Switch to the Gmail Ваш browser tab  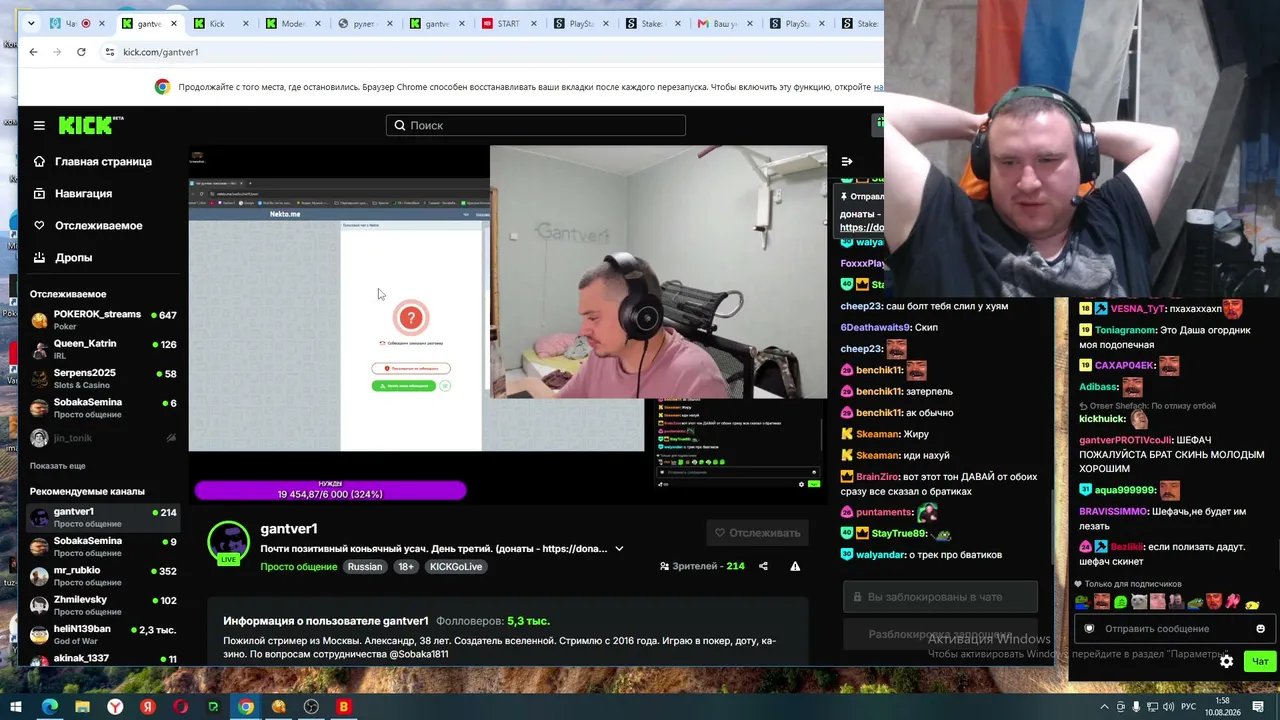(x=725, y=24)
